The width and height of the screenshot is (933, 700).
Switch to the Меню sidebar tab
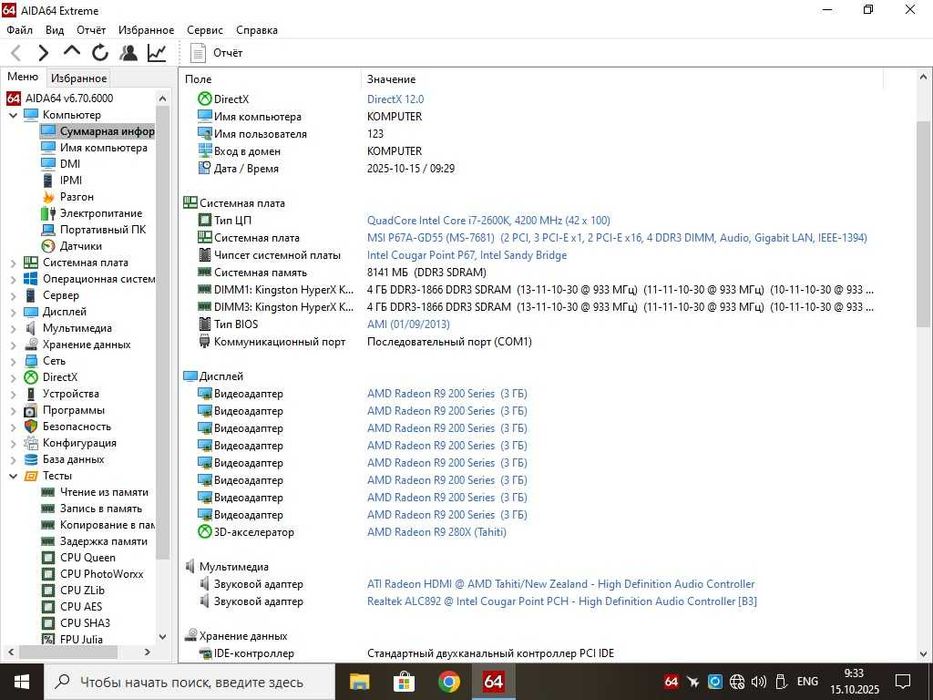coord(23,77)
